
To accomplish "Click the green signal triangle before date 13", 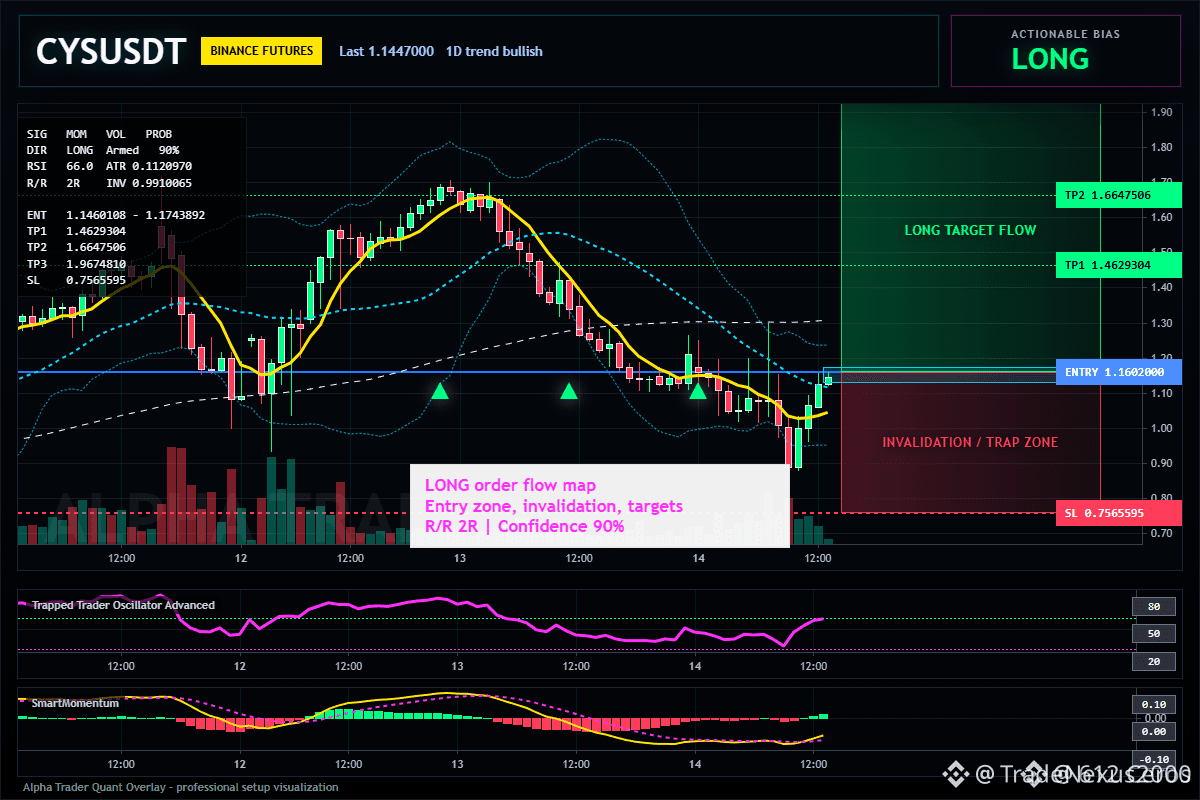I will click(440, 391).
